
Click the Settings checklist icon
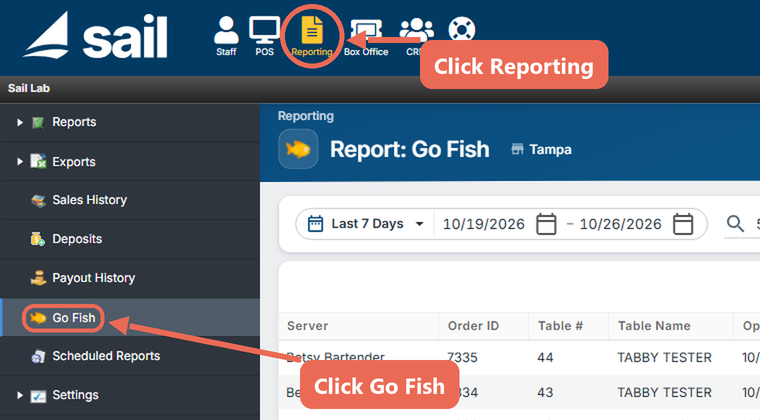[x=38, y=396]
